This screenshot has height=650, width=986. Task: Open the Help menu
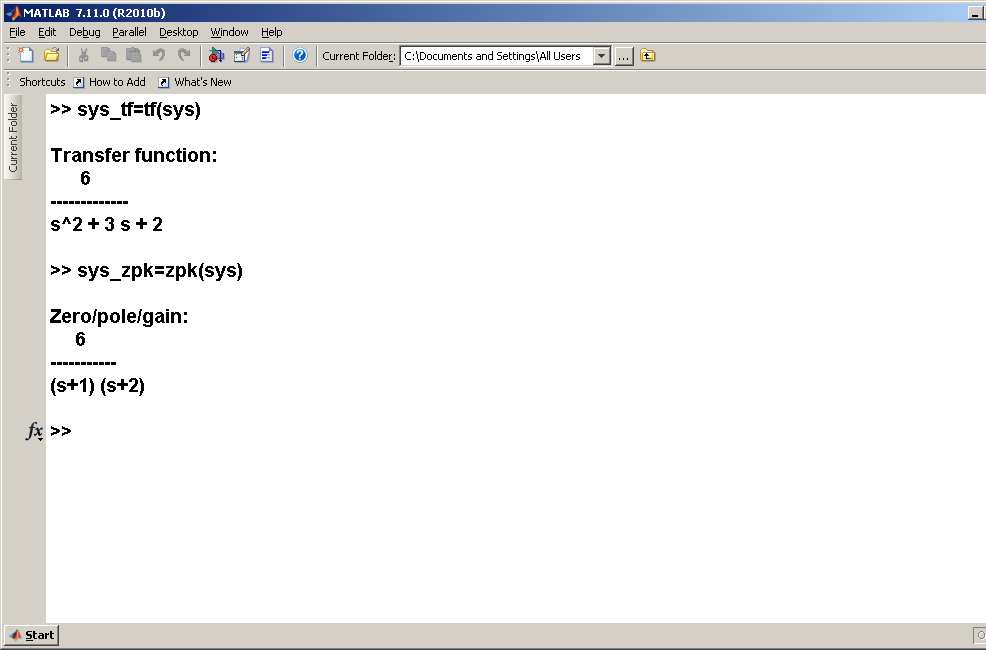(272, 32)
